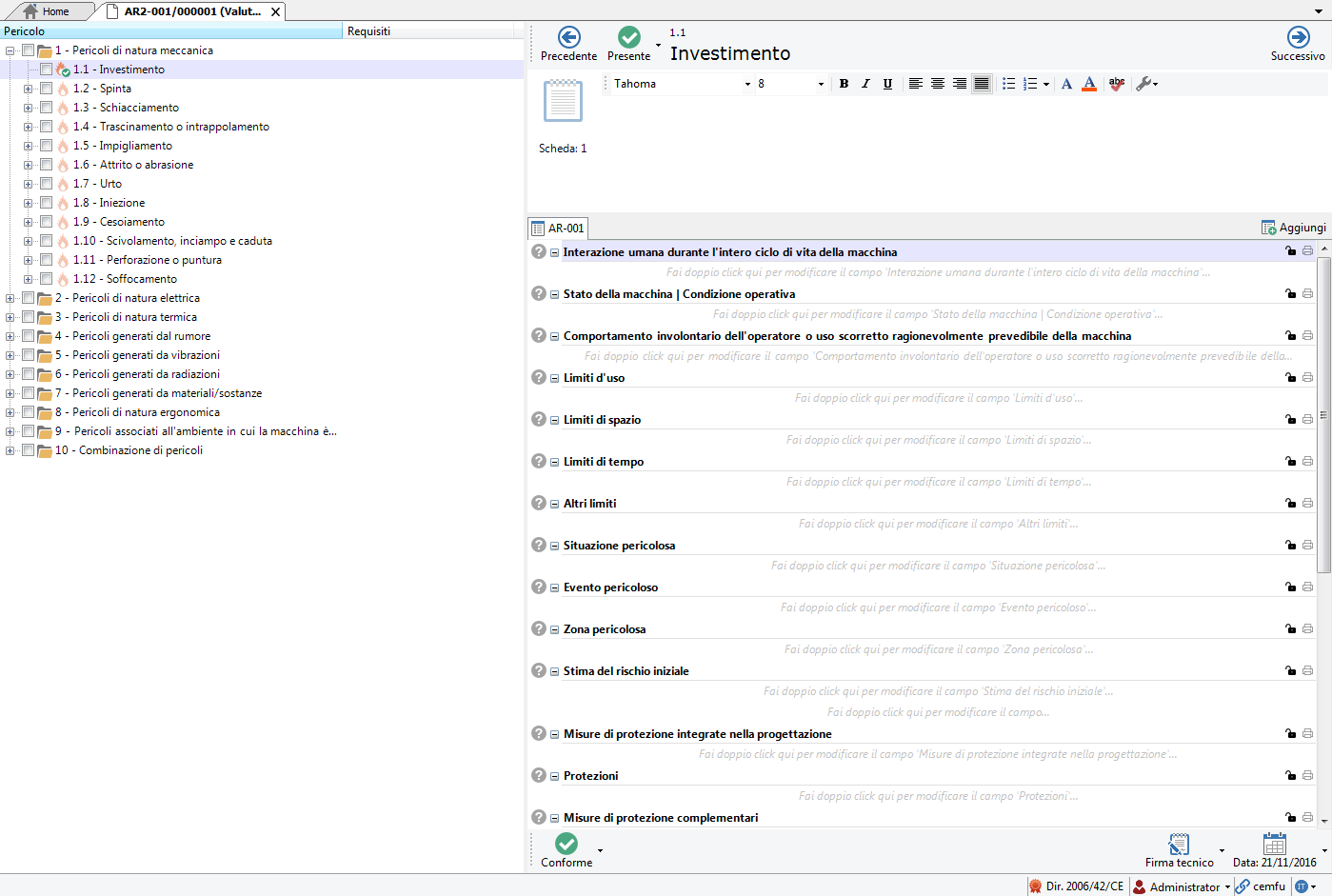The height and width of the screenshot is (896, 1332).
Task: Tick the checkbox for 1.3 - Schiacciamento
Action: (46, 108)
